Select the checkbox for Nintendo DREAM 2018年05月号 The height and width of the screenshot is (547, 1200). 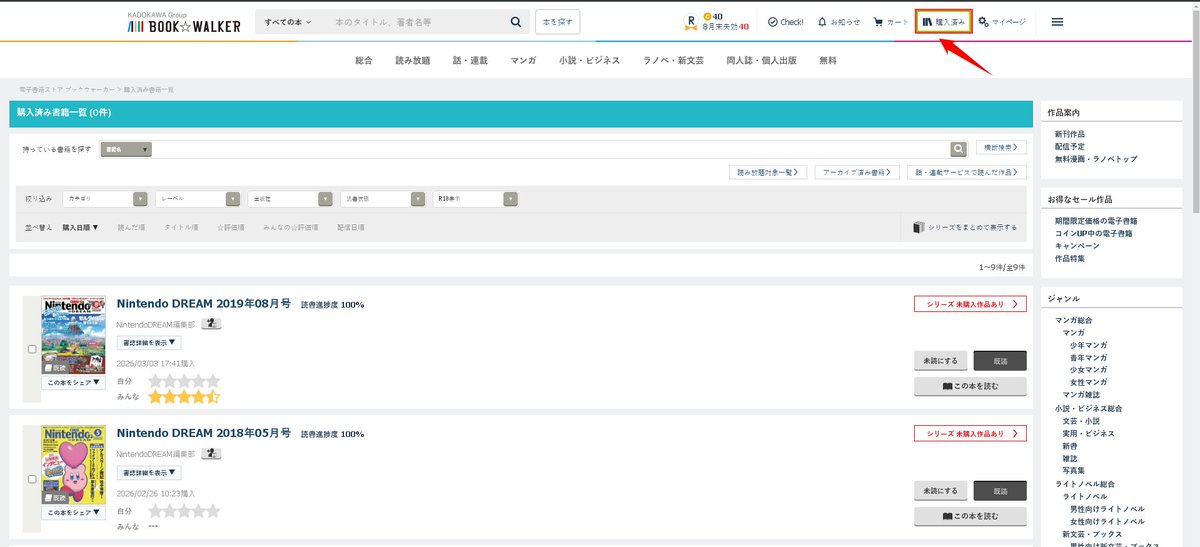tap(32, 479)
